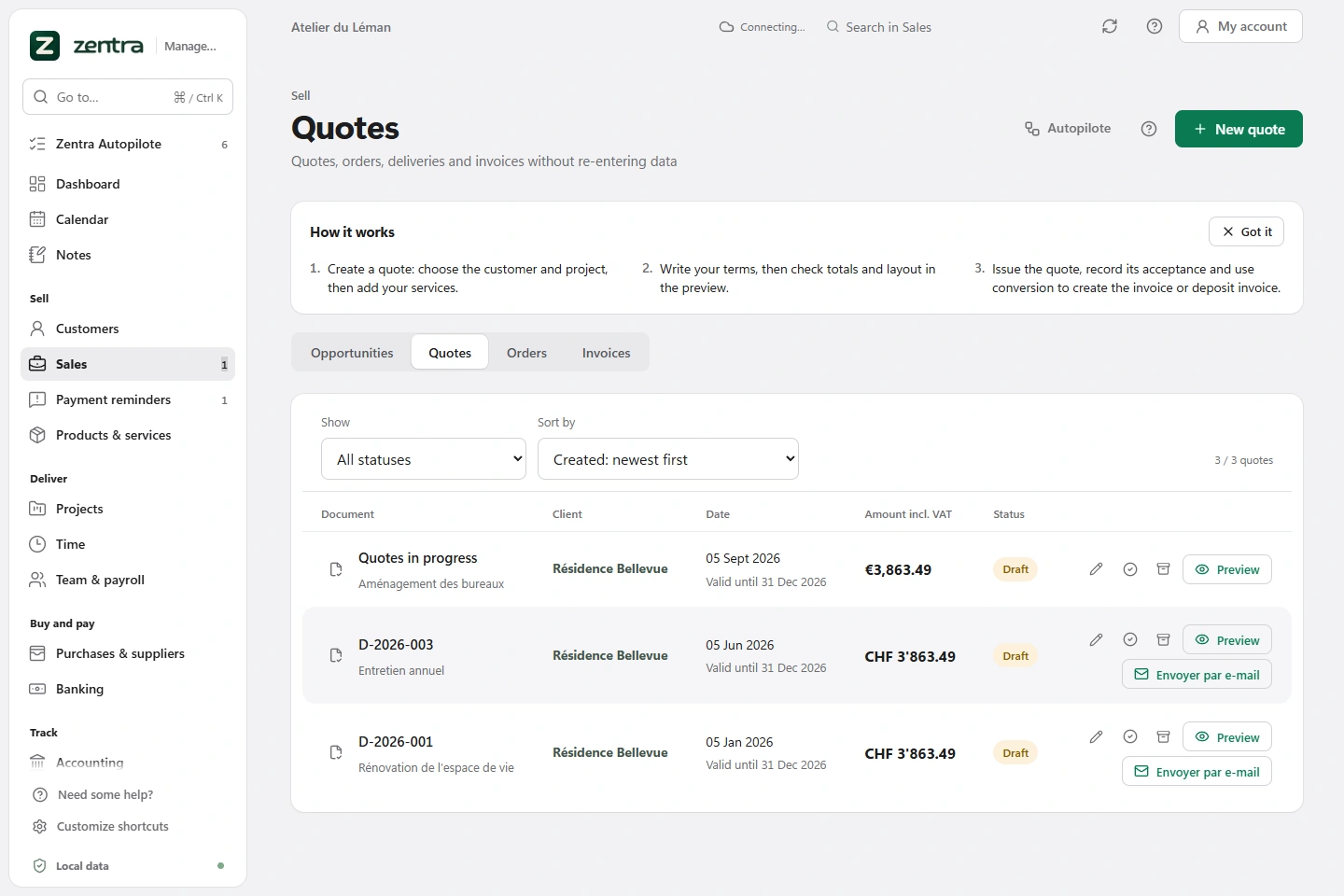Click the Go to... quick search field

pyautogui.click(x=128, y=97)
